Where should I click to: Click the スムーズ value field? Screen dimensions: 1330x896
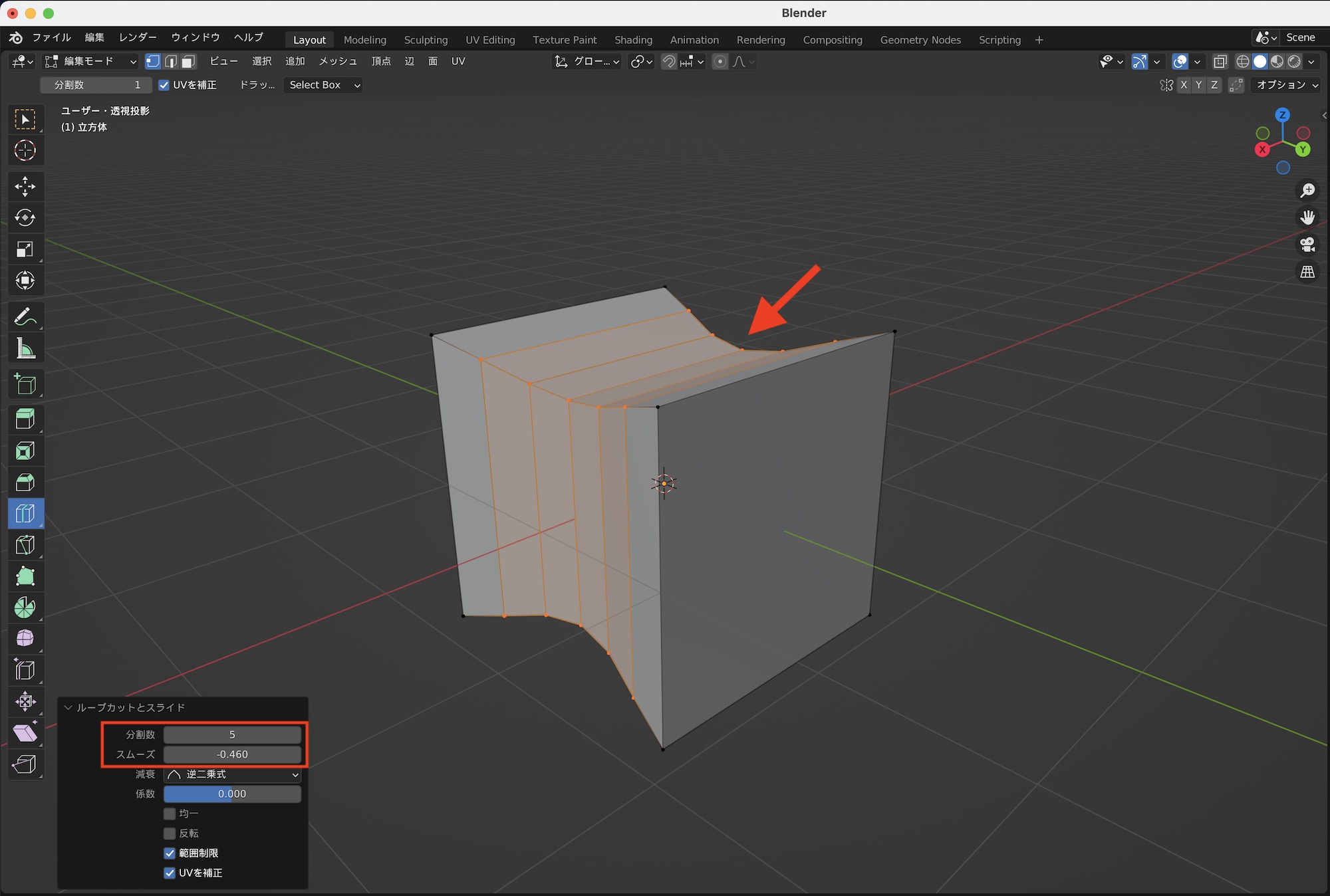coord(232,754)
